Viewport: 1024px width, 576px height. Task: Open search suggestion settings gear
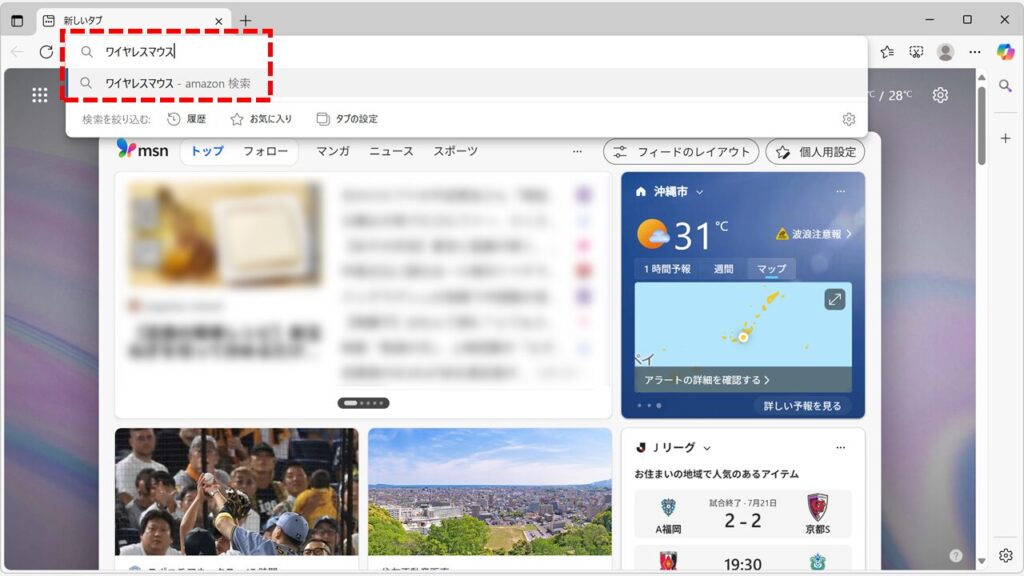pyautogui.click(x=848, y=120)
